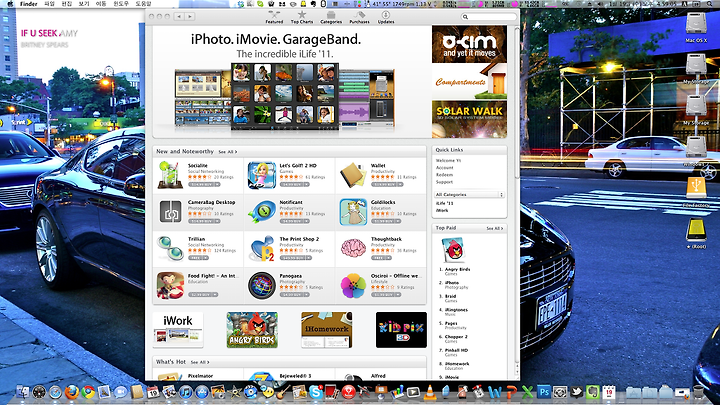Open the price dropdown arrow for Wallet
This screenshot has height=405, width=720.
(x=400, y=185)
